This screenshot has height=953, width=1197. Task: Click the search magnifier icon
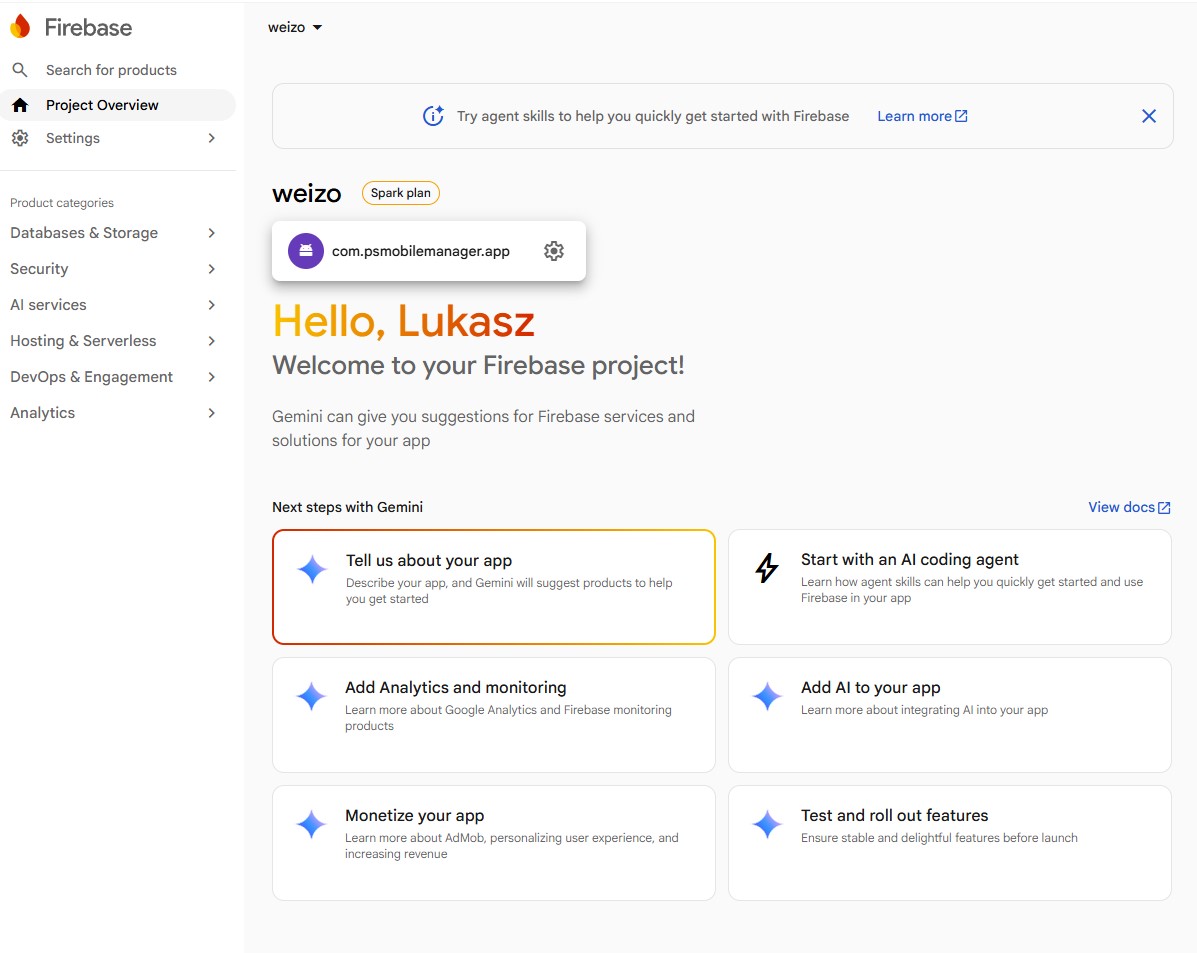(x=20, y=70)
